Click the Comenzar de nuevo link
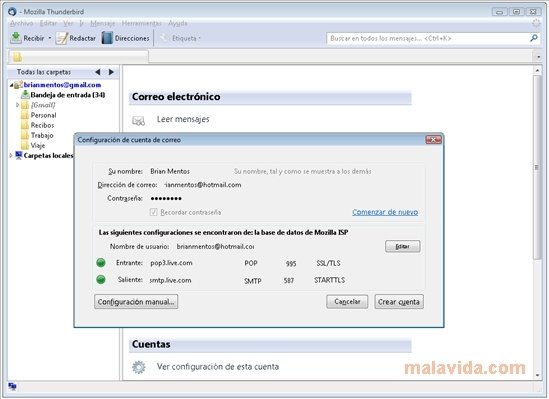Viewport: 549px width, 399px height. [385, 212]
